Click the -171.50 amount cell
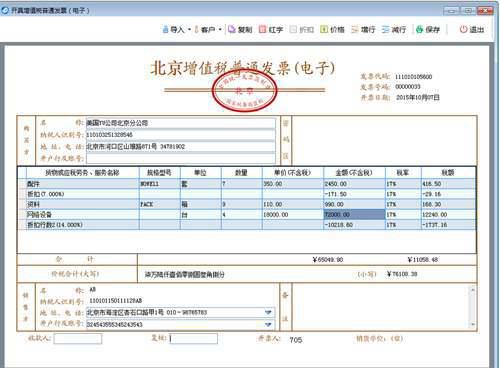The image size is (500, 368). tap(354, 194)
